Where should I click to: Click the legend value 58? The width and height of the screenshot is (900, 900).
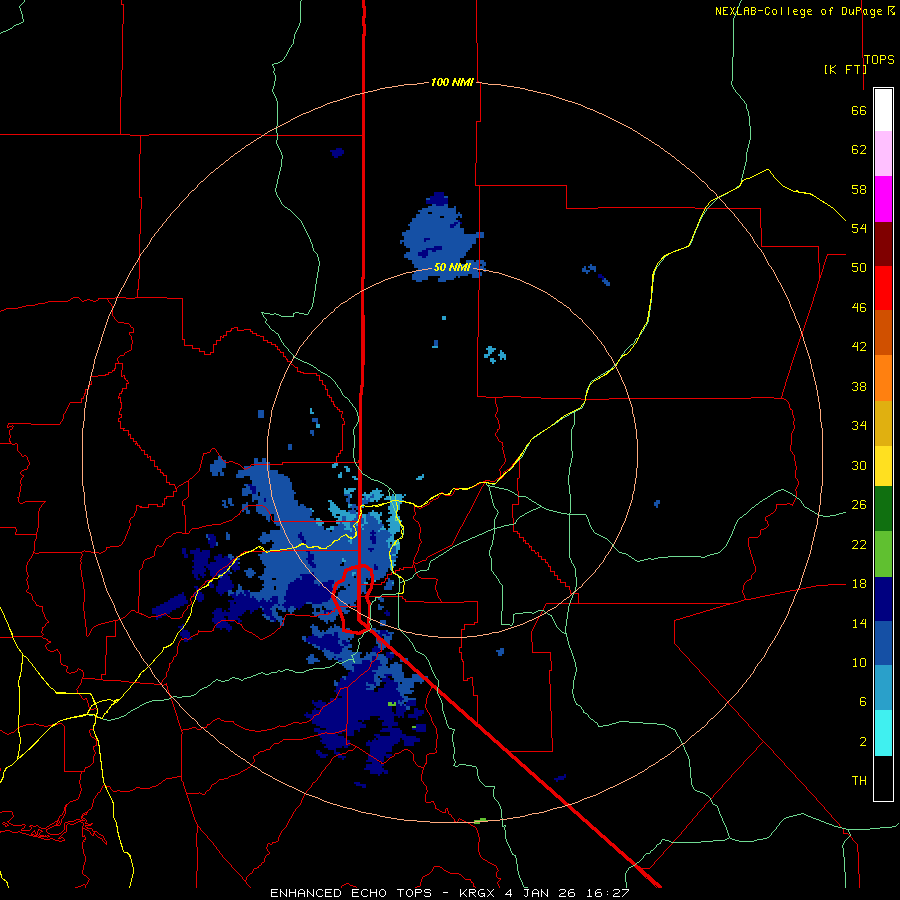click(x=859, y=189)
